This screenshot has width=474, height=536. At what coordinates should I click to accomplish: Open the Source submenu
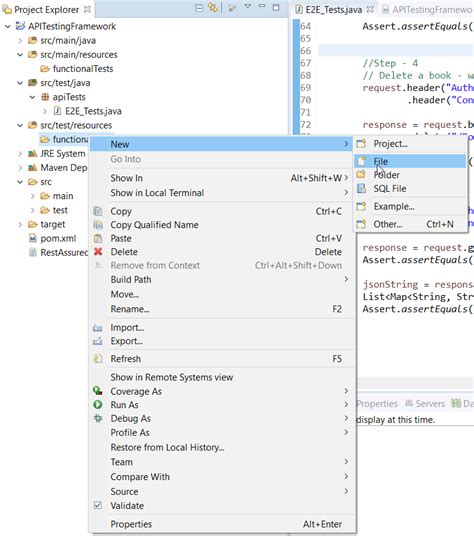click(x=221, y=491)
